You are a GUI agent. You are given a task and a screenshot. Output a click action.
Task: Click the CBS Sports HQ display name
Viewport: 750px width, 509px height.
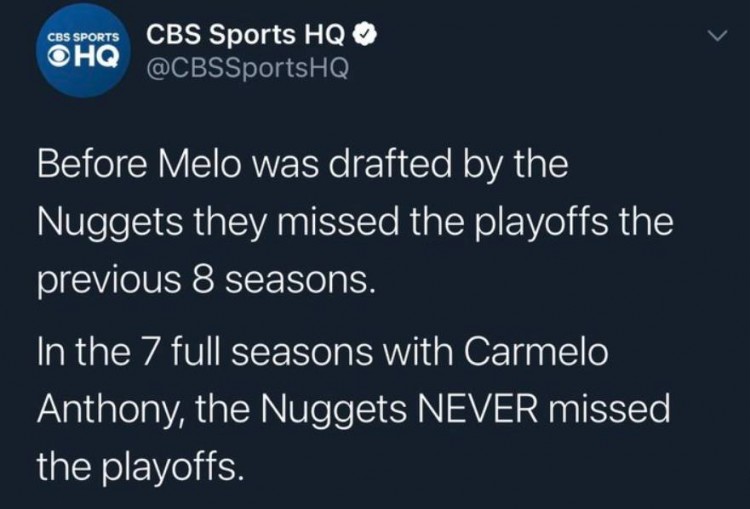click(x=247, y=36)
